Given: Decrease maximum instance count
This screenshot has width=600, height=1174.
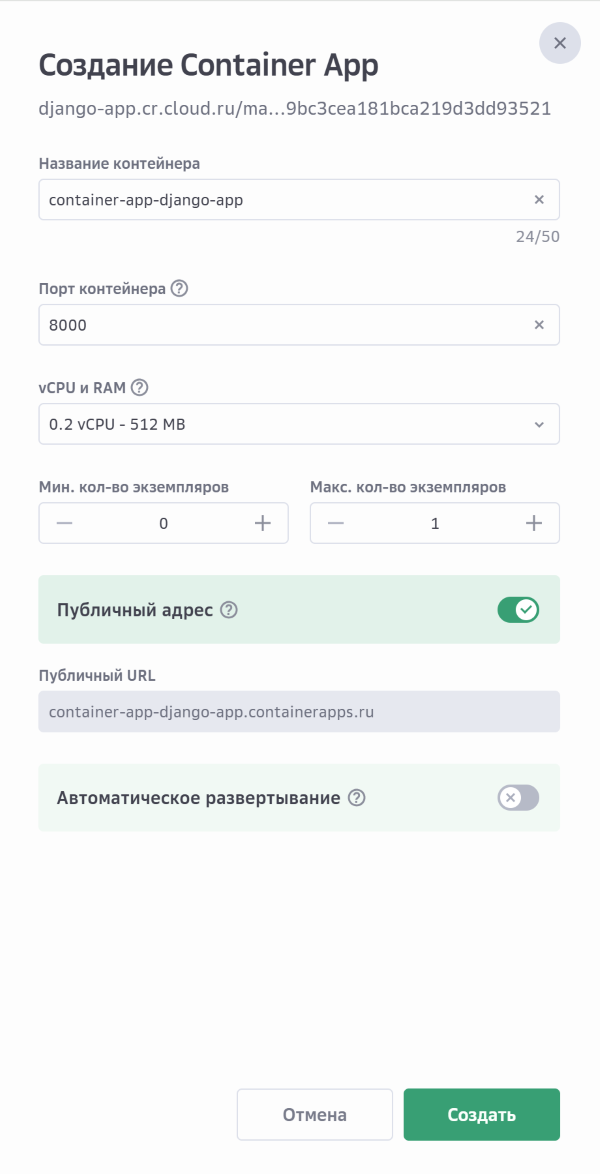Looking at the screenshot, I should (336, 523).
